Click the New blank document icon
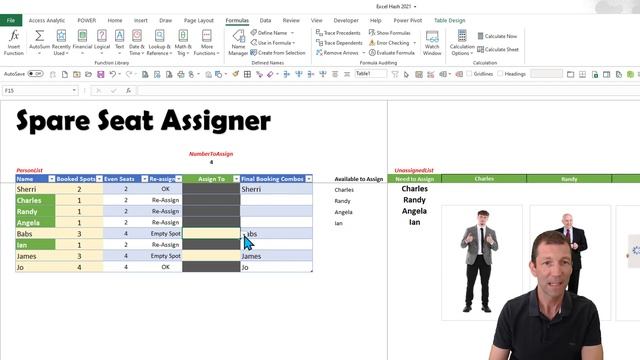The height and width of the screenshot is (360, 640). click(x=64, y=74)
